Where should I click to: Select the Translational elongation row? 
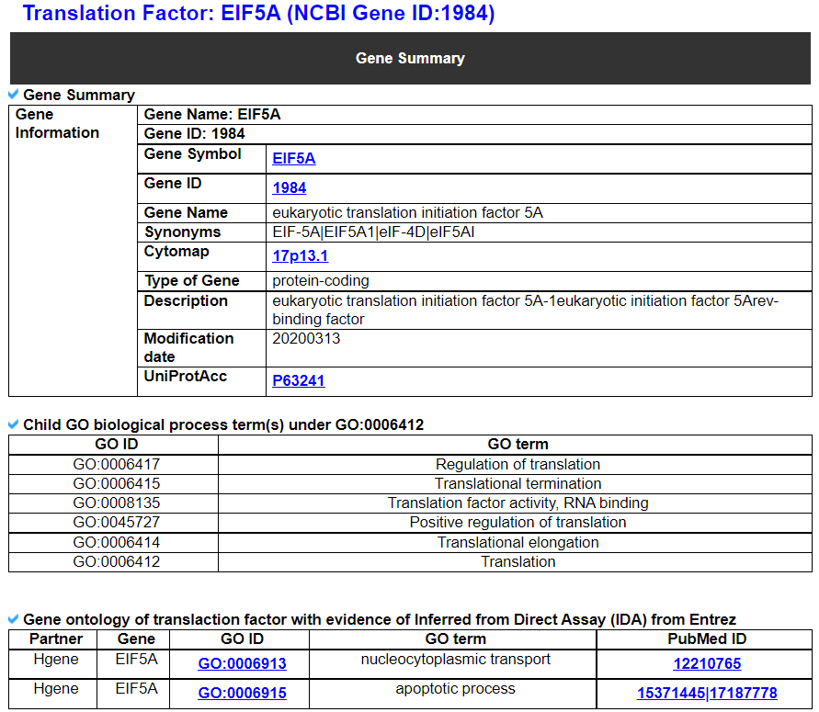pos(517,542)
